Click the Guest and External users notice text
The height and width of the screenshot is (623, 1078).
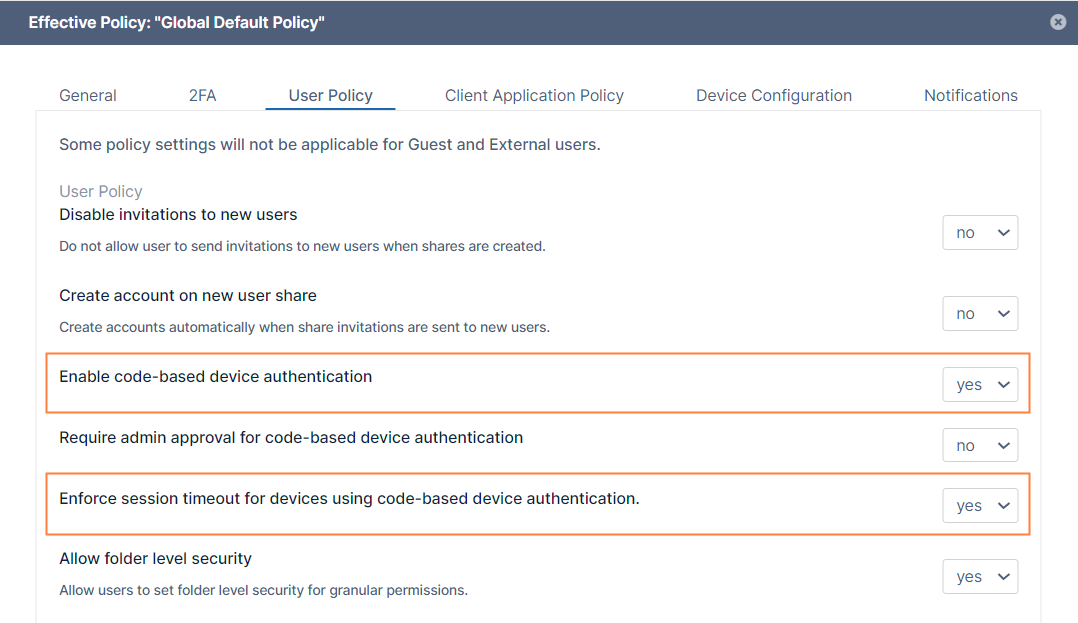[x=329, y=145]
